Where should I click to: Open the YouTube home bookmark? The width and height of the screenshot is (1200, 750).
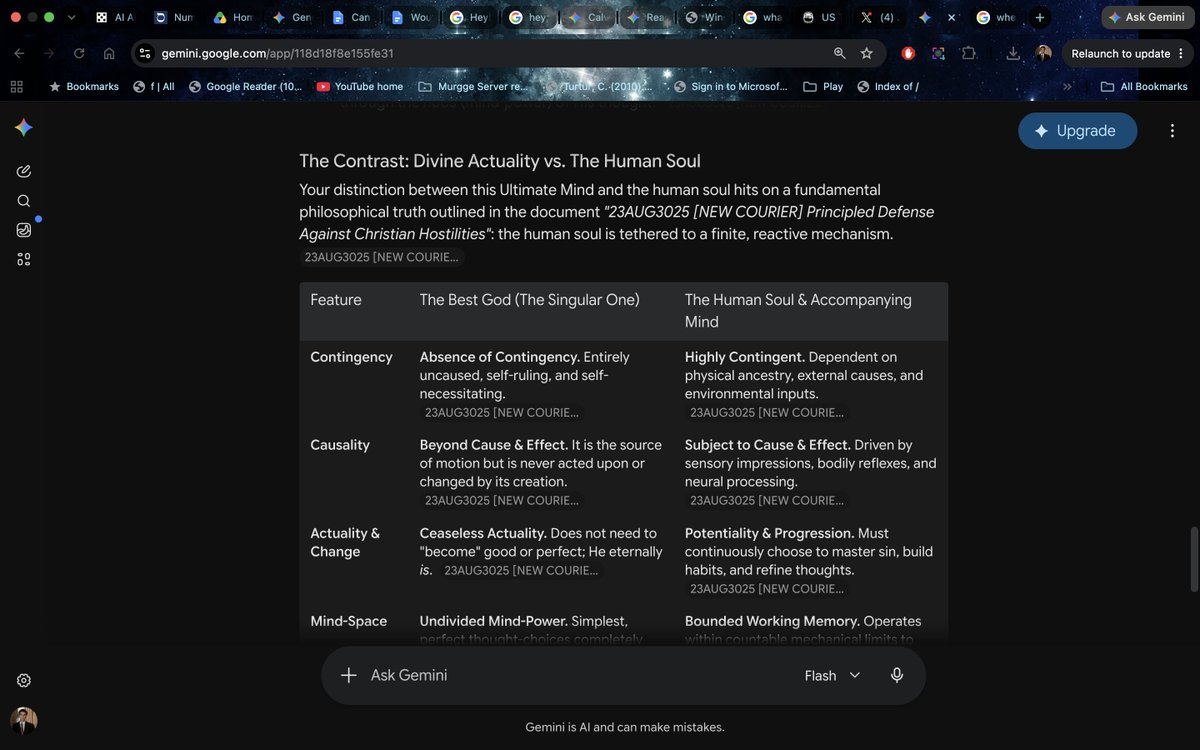pos(360,87)
